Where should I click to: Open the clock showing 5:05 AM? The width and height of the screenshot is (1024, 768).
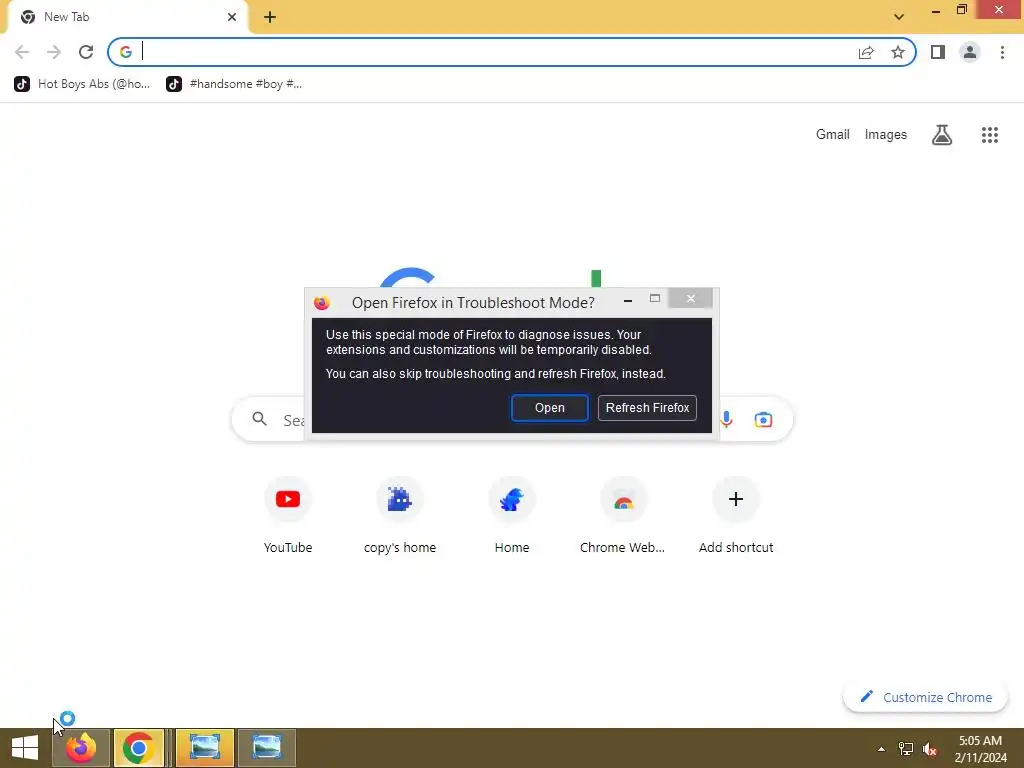980,749
